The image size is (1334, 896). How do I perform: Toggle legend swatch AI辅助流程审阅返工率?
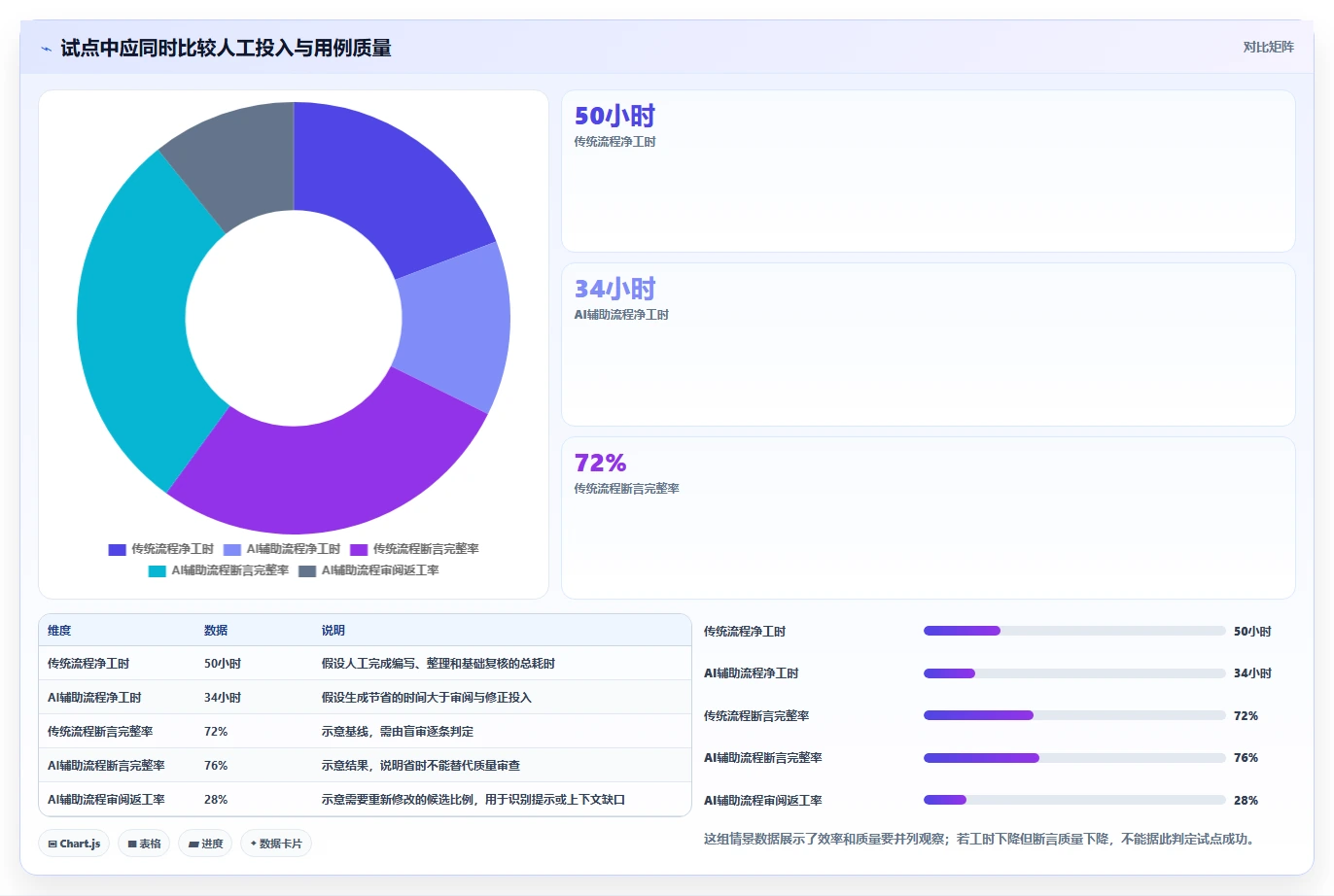307,571
